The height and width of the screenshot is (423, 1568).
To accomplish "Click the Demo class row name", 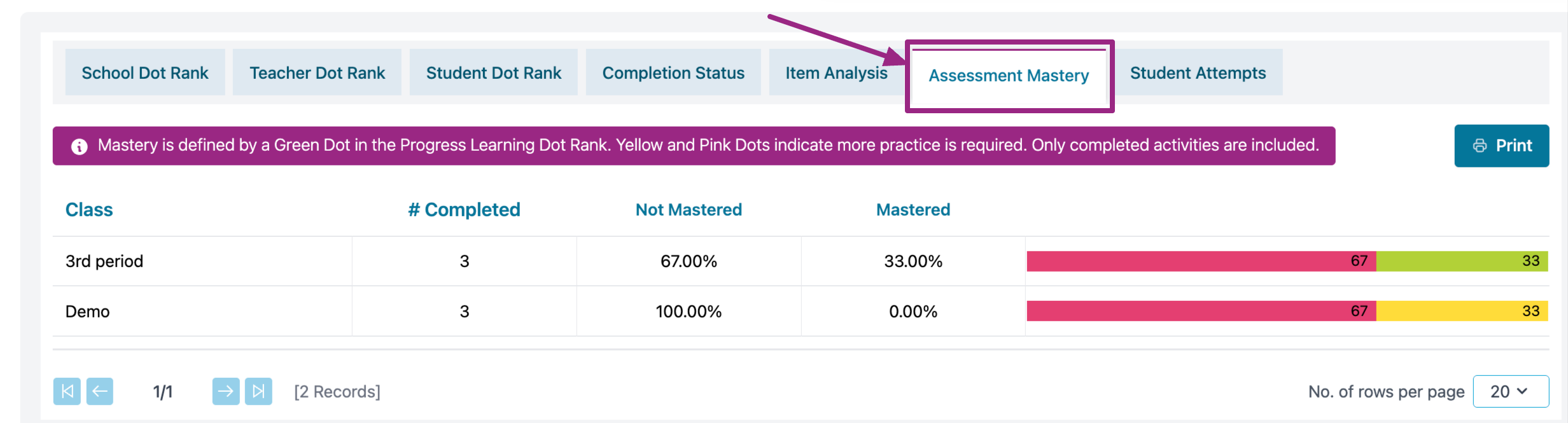I will pos(88,312).
